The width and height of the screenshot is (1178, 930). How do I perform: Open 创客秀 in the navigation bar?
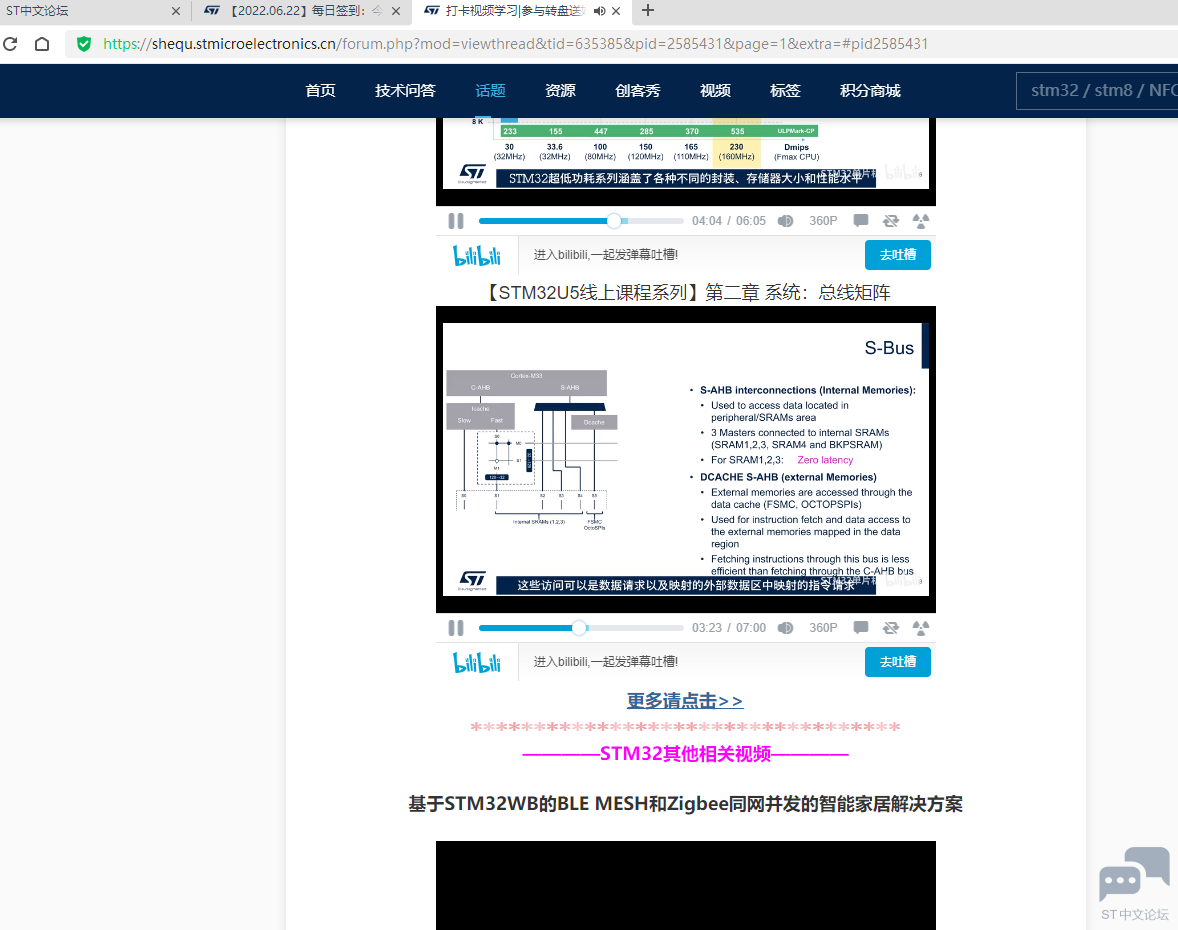(637, 91)
